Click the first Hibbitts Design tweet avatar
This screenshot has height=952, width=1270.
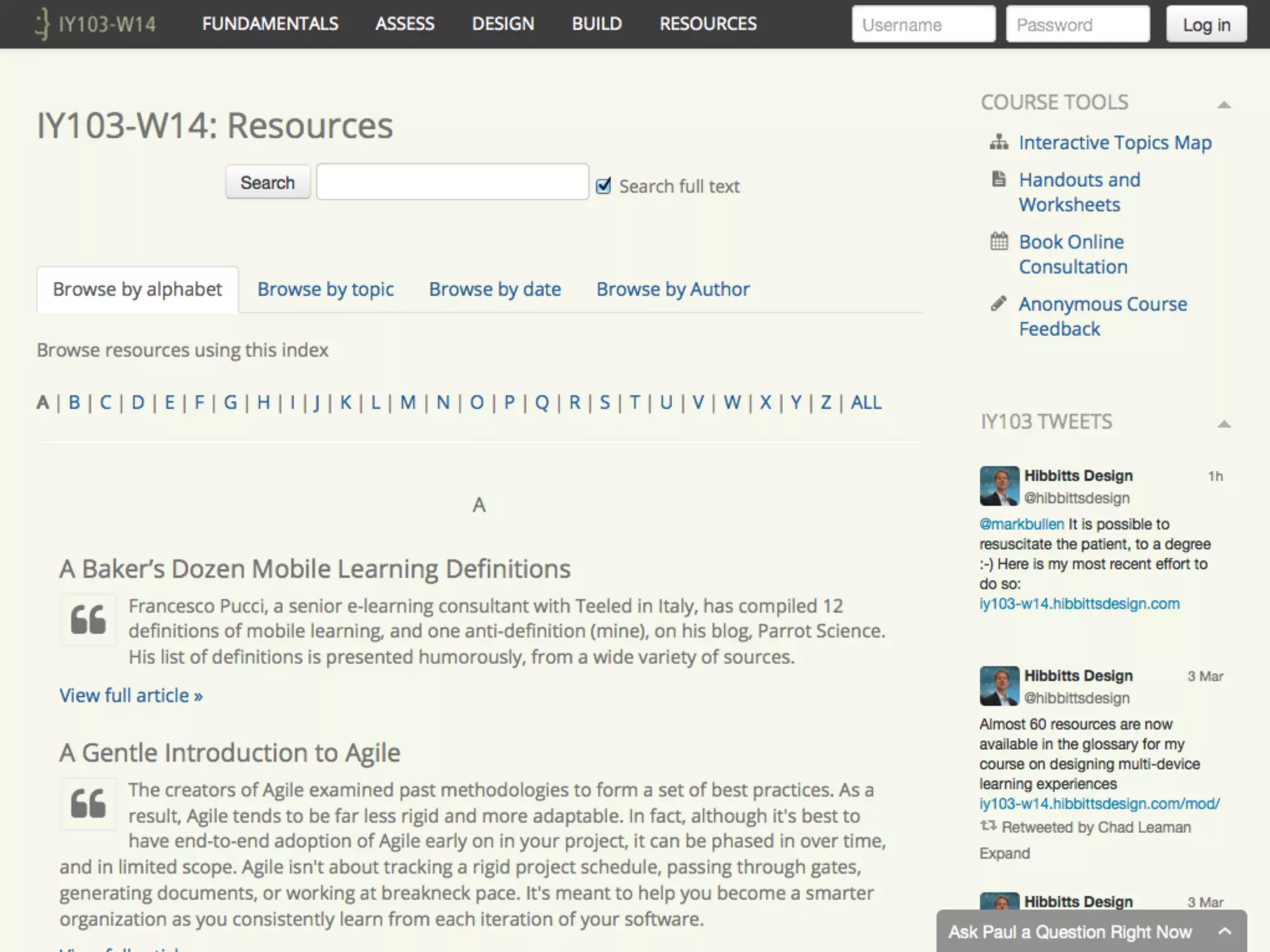[999, 486]
